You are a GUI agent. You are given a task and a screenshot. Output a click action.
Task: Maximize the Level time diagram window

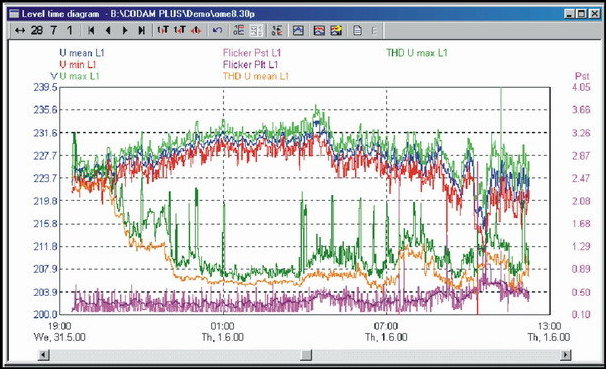point(581,14)
